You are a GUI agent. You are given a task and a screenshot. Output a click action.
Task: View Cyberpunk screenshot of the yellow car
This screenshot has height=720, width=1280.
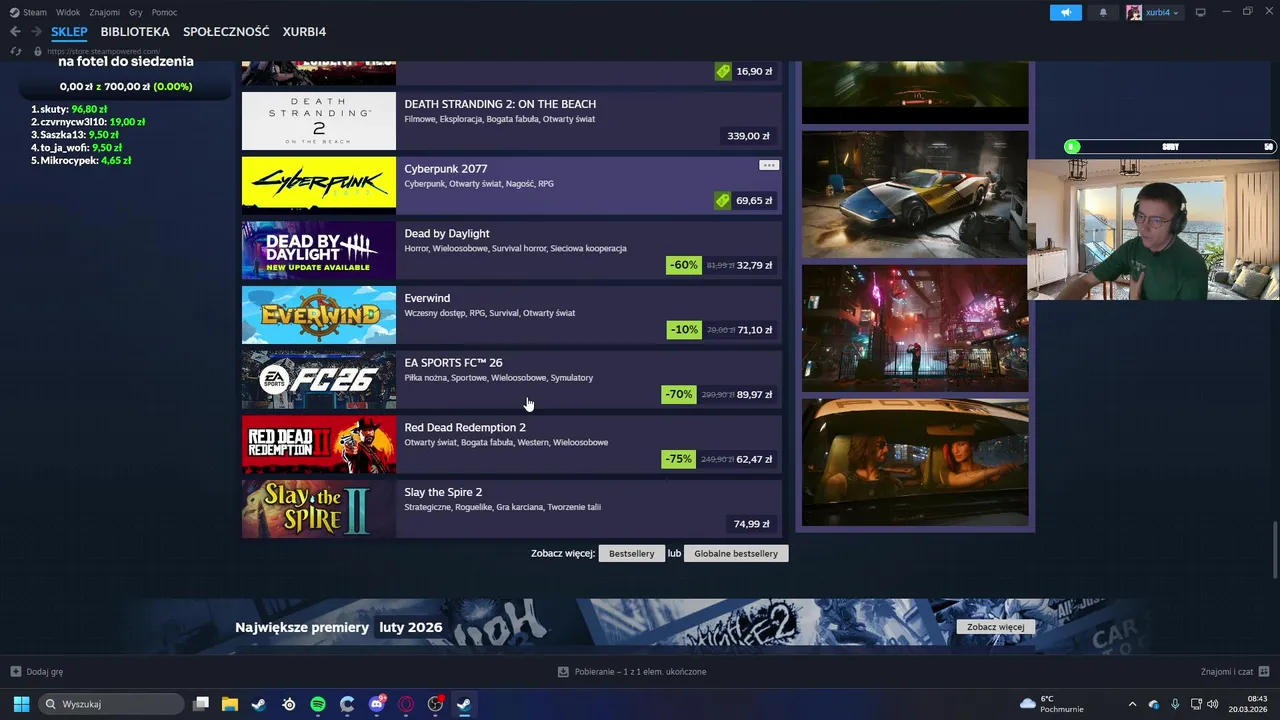click(915, 194)
